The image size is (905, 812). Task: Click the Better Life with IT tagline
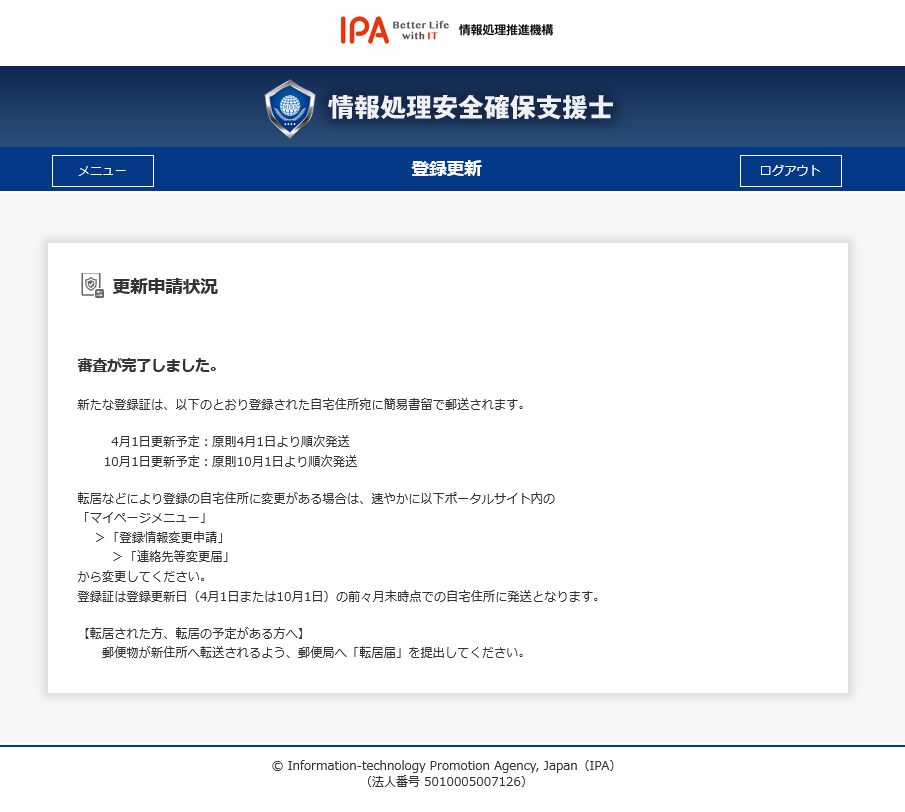tap(420, 30)
